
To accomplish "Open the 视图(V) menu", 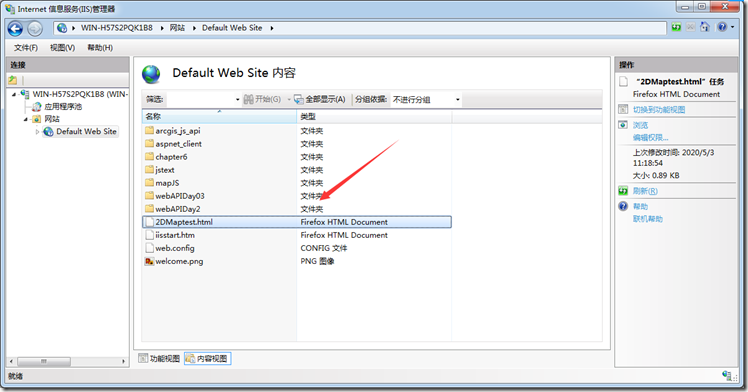I will point(62,48).
